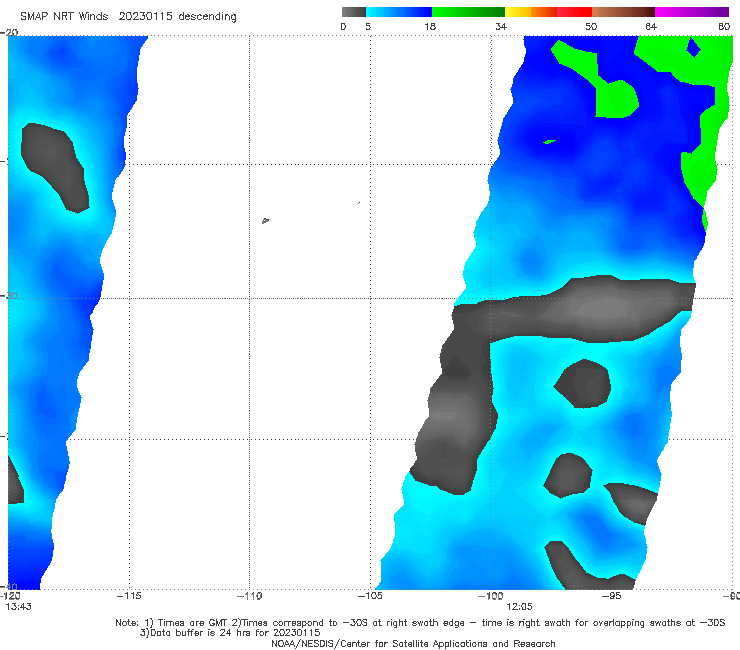Viewport: 740px width, 650px height.
Task: Click the longitude label '-120'
Action: tap(10, 596)
